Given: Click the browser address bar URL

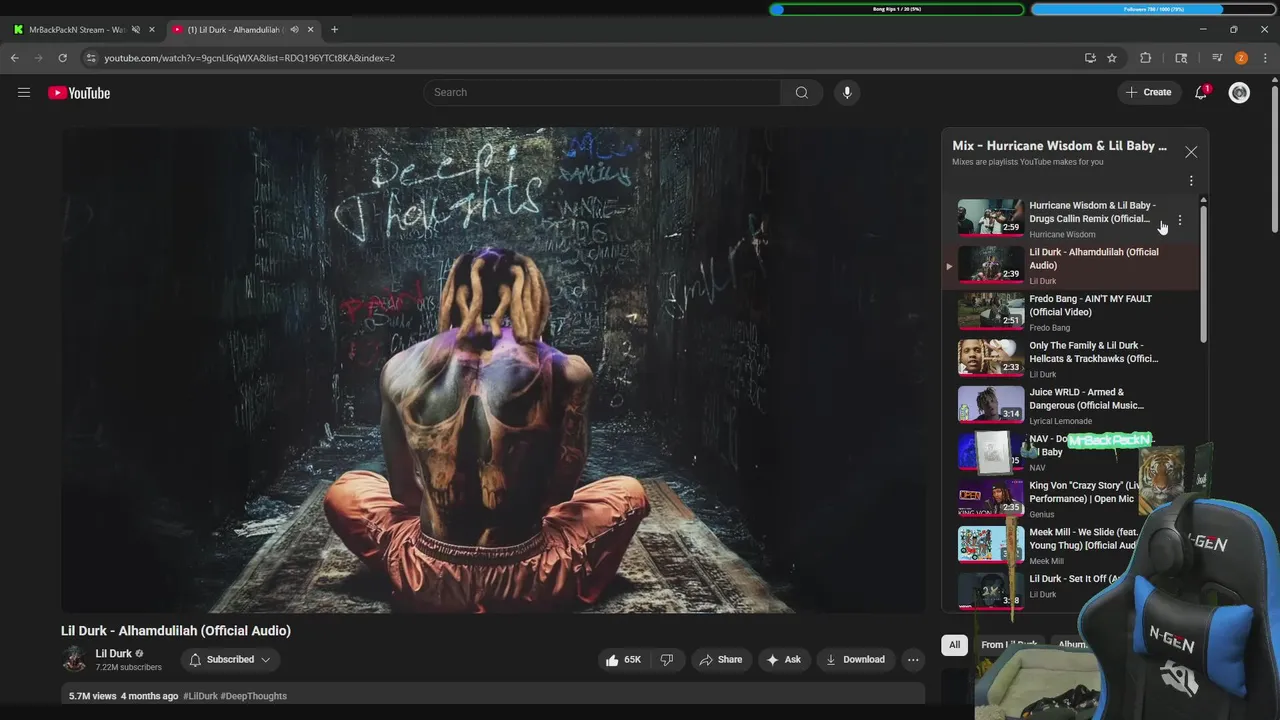Looking at the screenshot, I should tap(250, 58).
